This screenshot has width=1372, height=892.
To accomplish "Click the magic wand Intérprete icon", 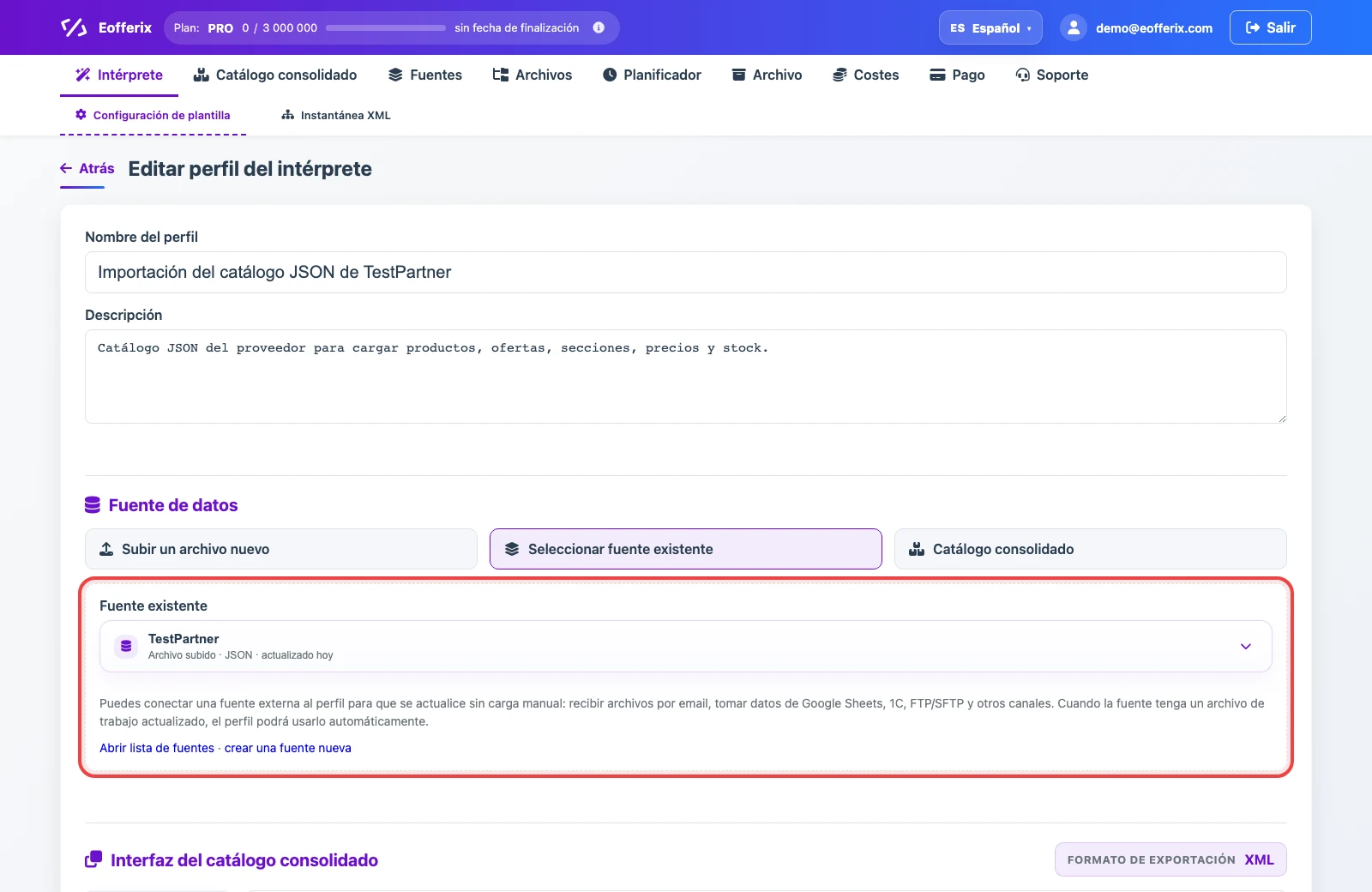I will (83, 75).
